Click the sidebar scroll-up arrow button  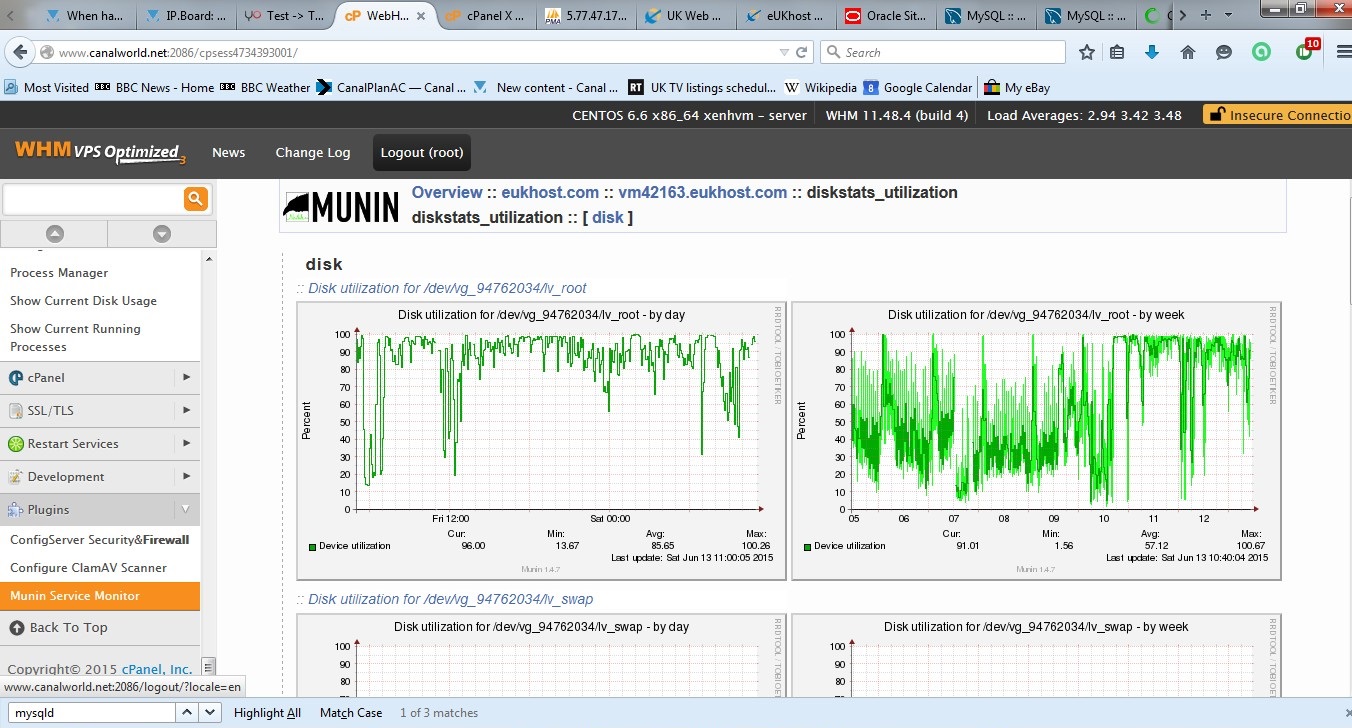pos(55,234)
